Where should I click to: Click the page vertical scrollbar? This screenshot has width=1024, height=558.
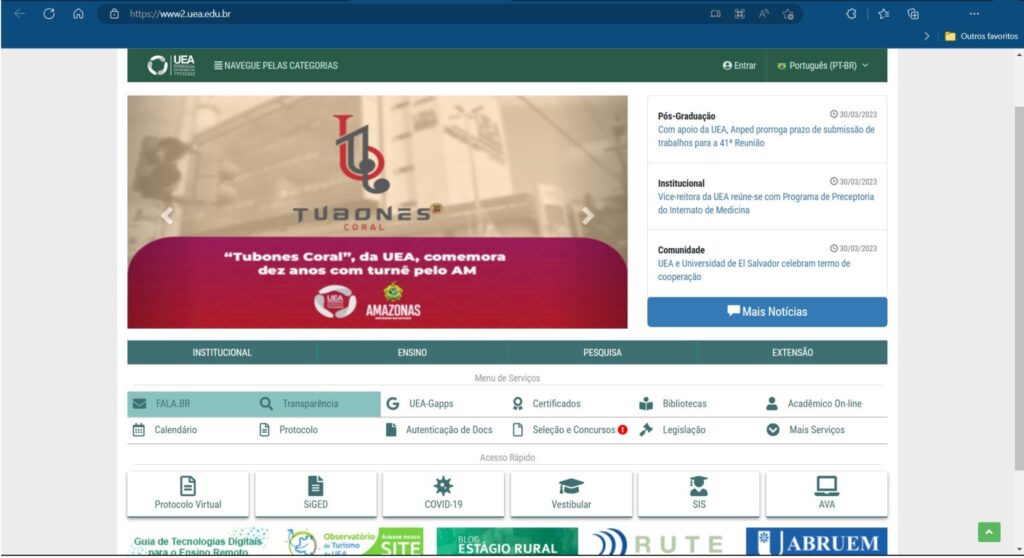tap(1019, 287)
